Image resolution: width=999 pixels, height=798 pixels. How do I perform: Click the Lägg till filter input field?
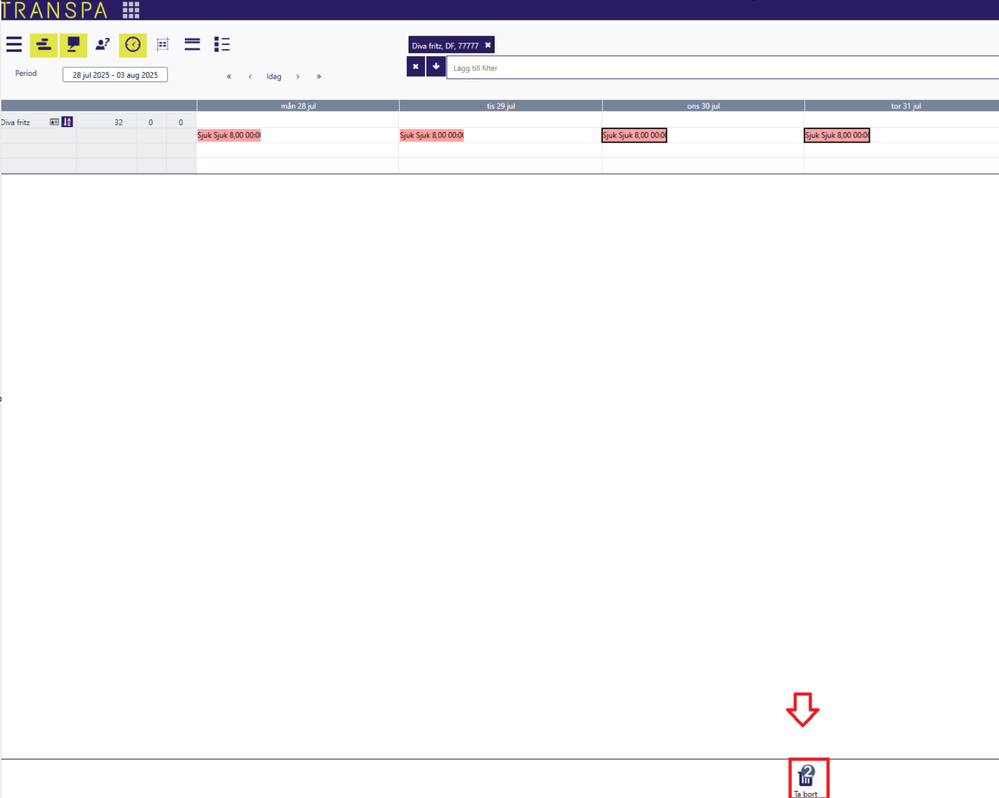tap(722, 68)
